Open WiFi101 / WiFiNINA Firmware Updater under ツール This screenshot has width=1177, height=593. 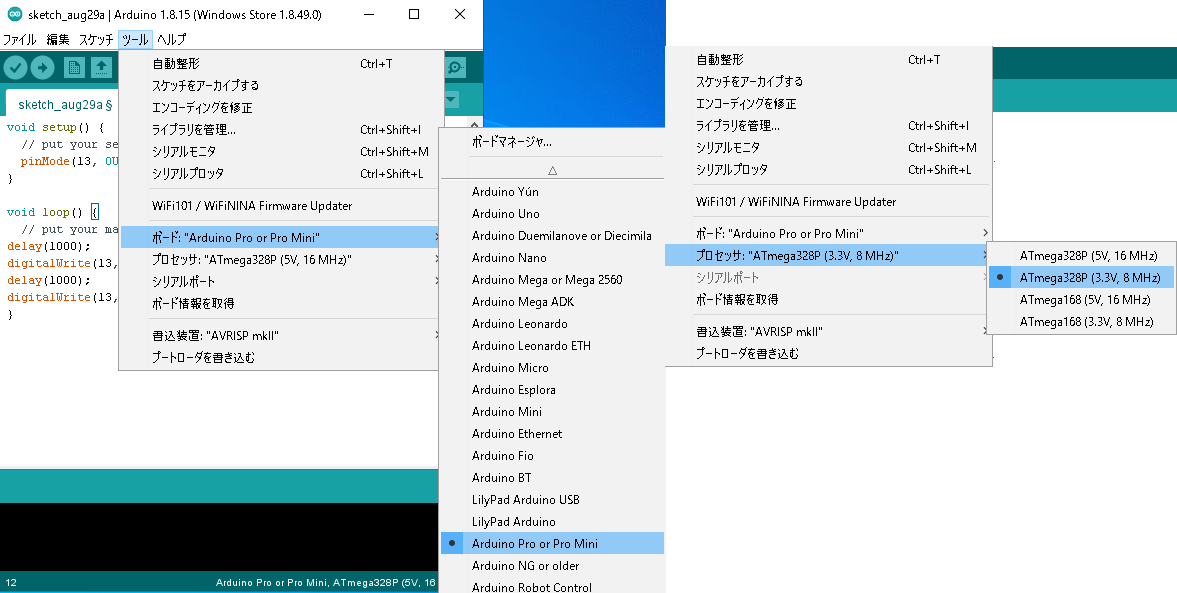[281, 206]
